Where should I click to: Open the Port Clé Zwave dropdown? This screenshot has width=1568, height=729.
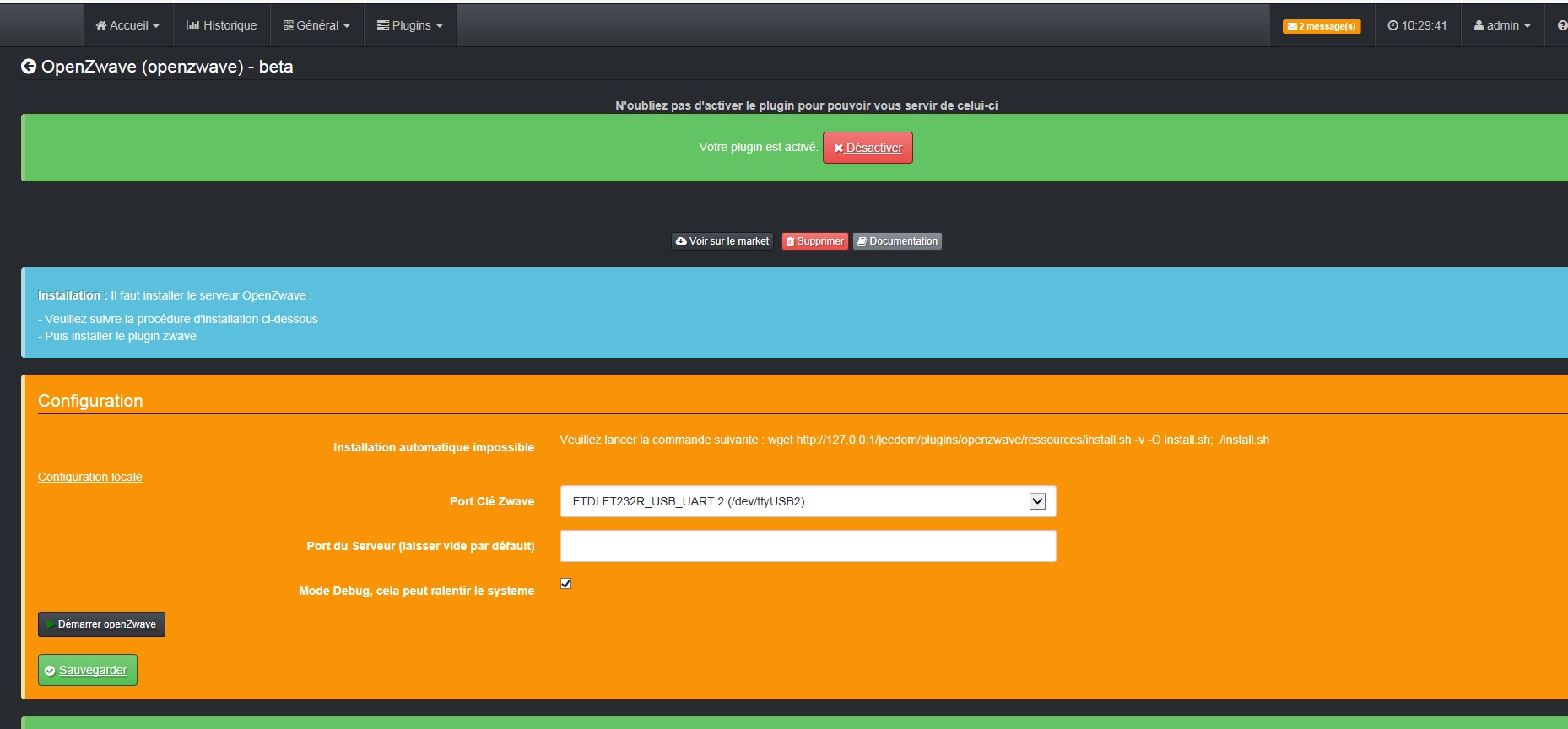(x=808, y=501)
